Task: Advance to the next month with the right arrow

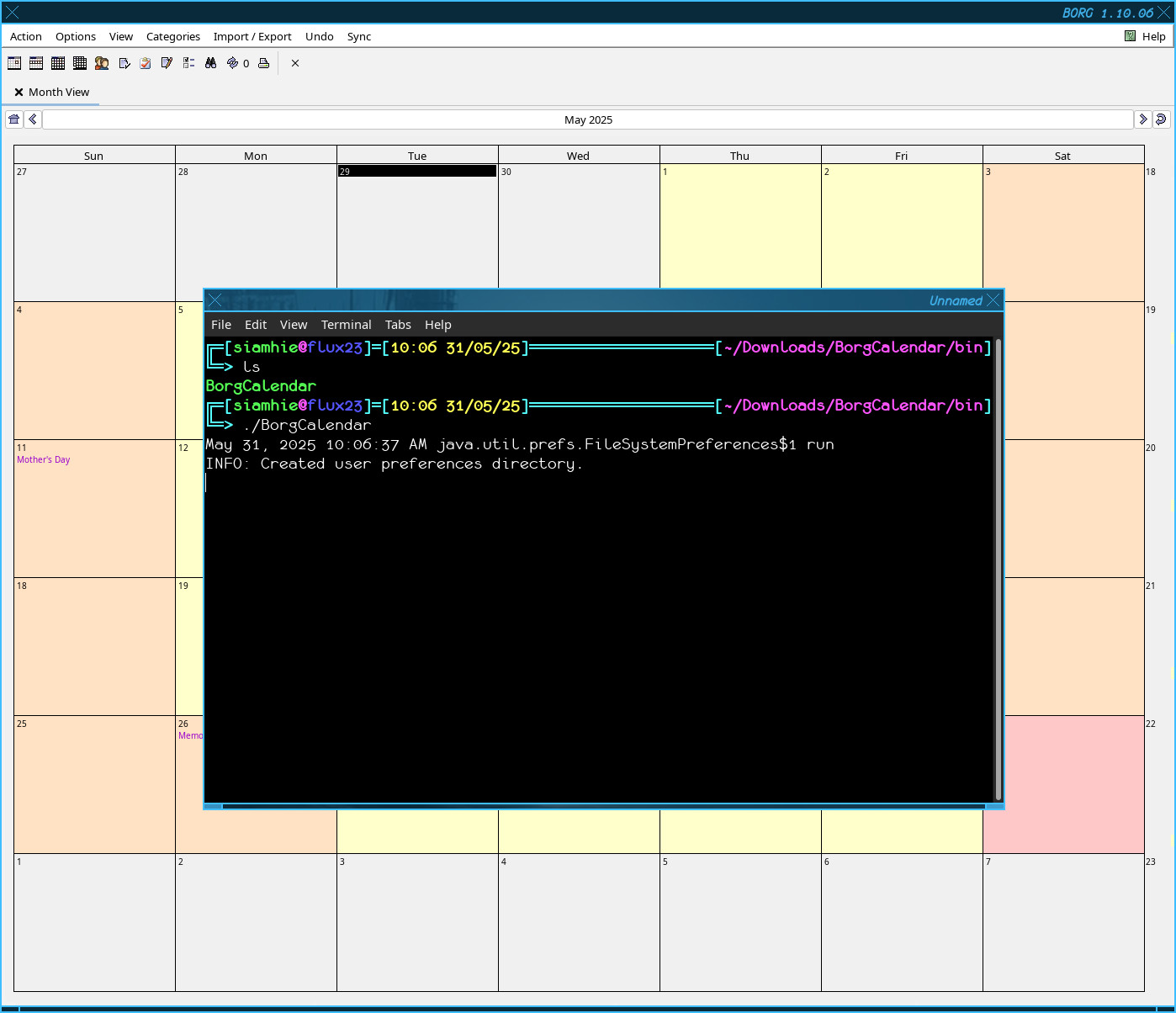Action: click(1142, 119)
